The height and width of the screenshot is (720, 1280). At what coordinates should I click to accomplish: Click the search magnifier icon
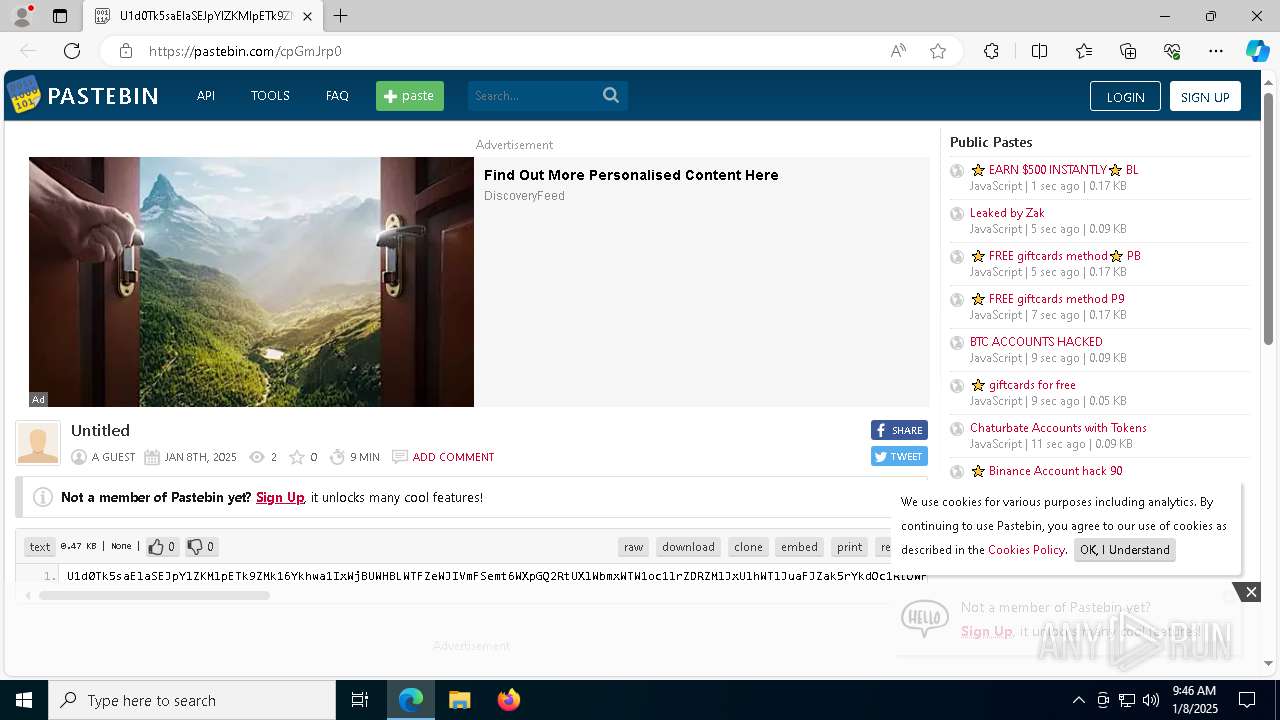coord(611,95)
